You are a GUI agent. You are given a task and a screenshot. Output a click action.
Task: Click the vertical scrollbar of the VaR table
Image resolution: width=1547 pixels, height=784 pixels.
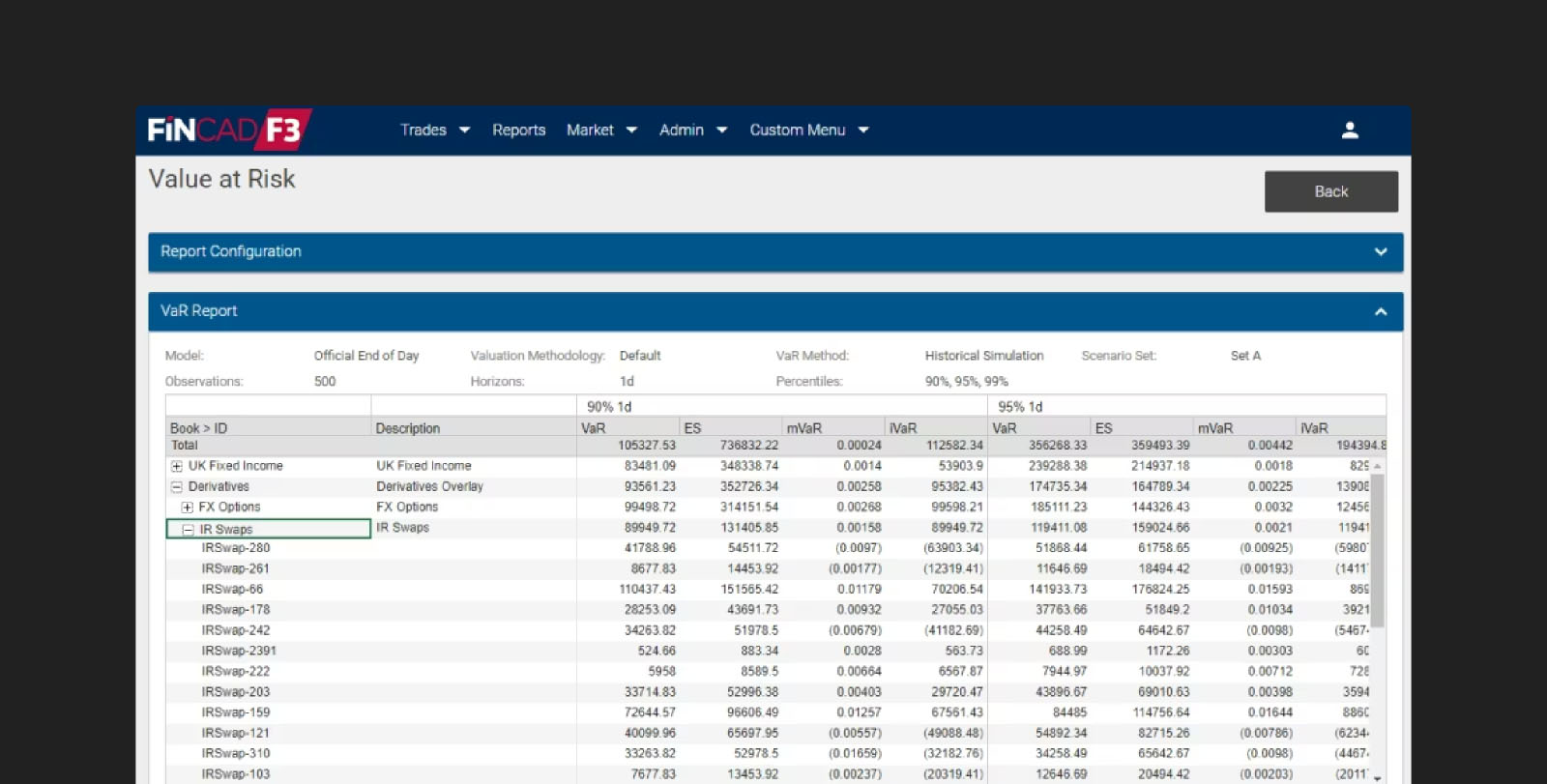1377,550
